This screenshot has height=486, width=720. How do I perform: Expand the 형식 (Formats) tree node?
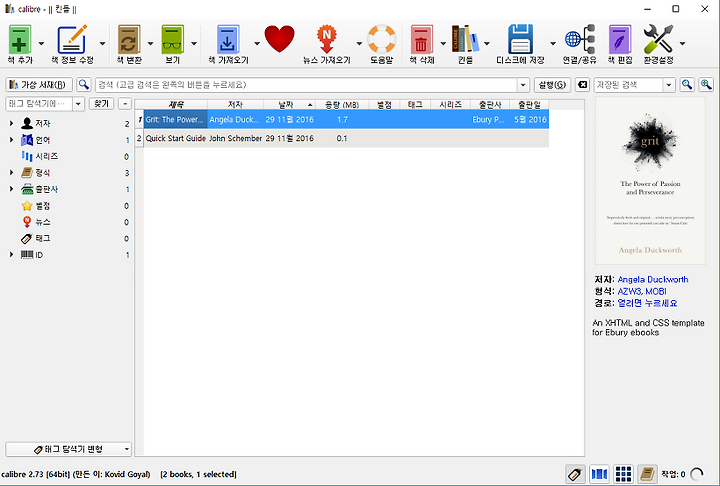11,173
